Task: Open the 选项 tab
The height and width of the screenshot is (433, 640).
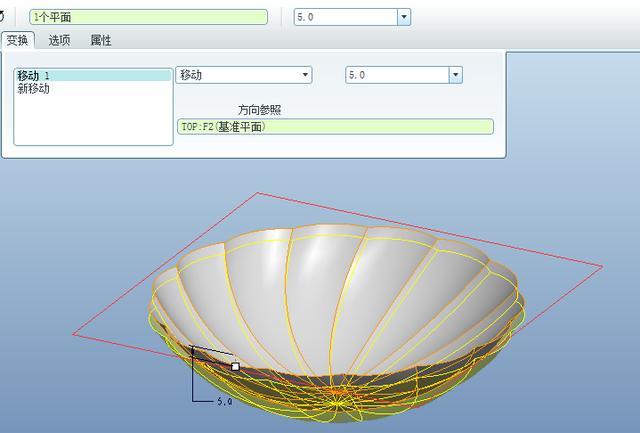Action: tap(59, 40)
